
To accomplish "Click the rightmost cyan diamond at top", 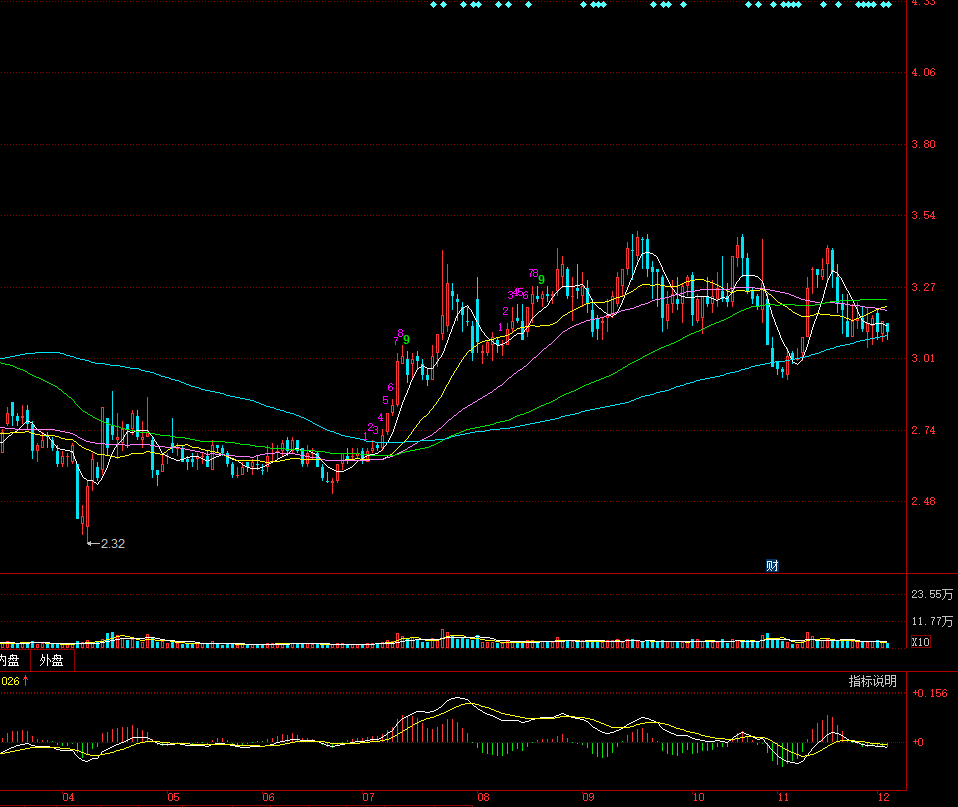I will pyautogui.click(x=887, y=5).
